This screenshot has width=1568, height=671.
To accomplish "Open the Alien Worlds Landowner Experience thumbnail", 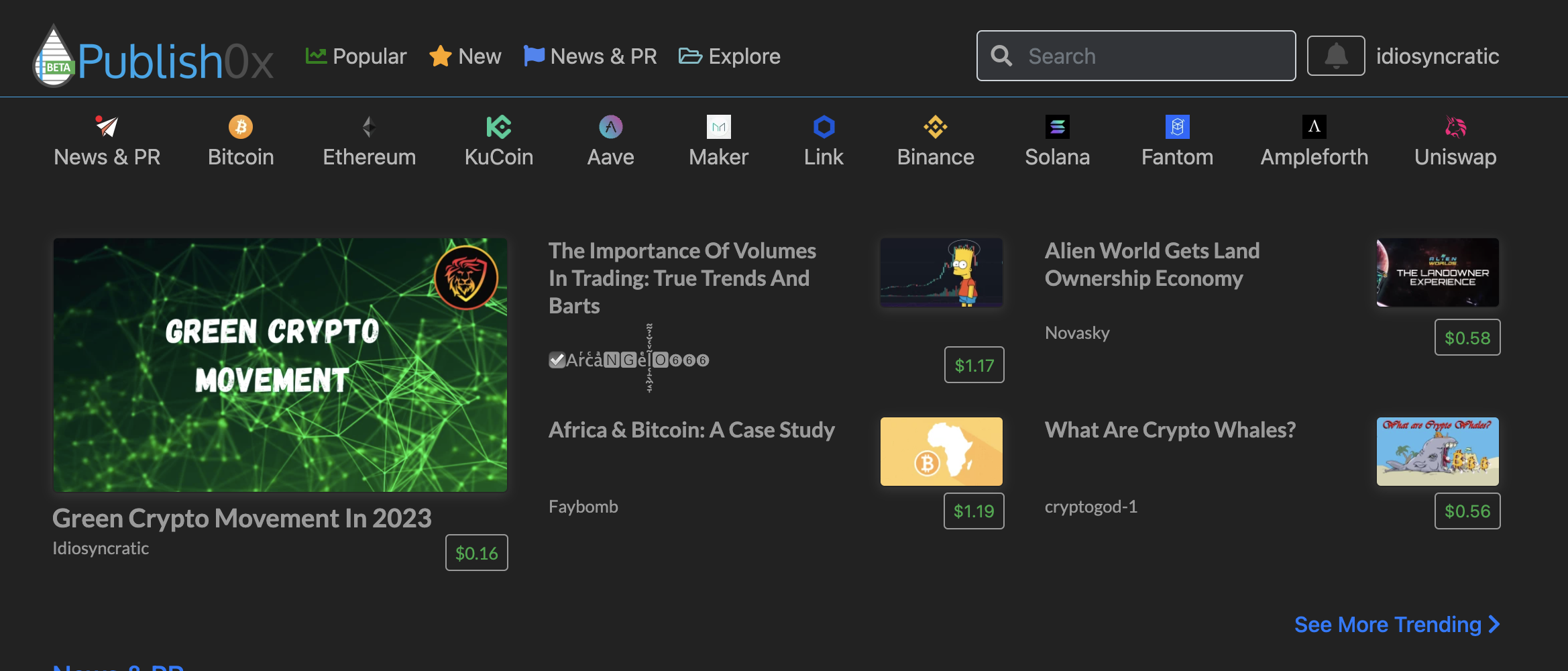I will click(1438, 272).
